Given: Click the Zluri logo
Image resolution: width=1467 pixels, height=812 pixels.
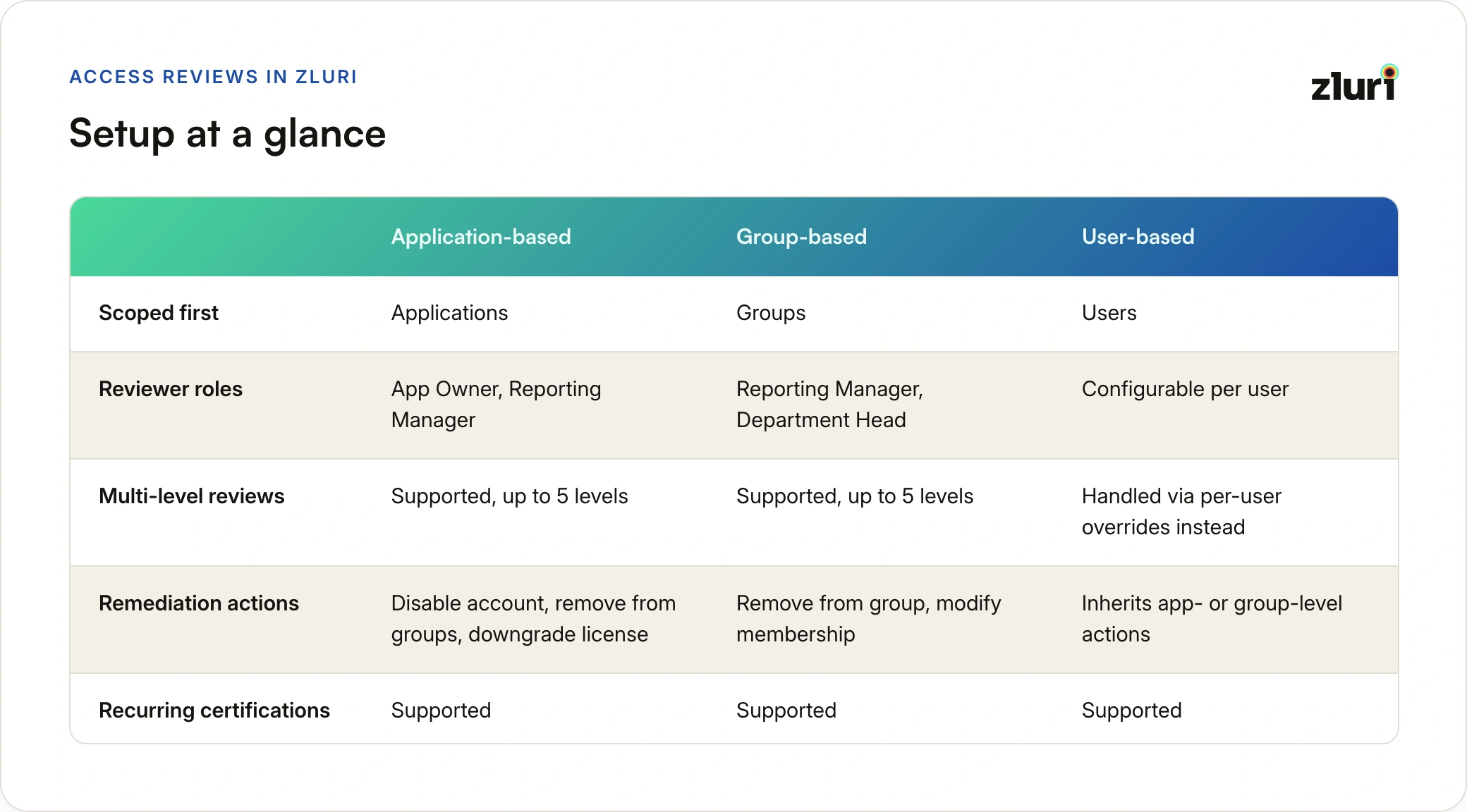Looking at the screenshot, I should click(x=1354, y=83).
